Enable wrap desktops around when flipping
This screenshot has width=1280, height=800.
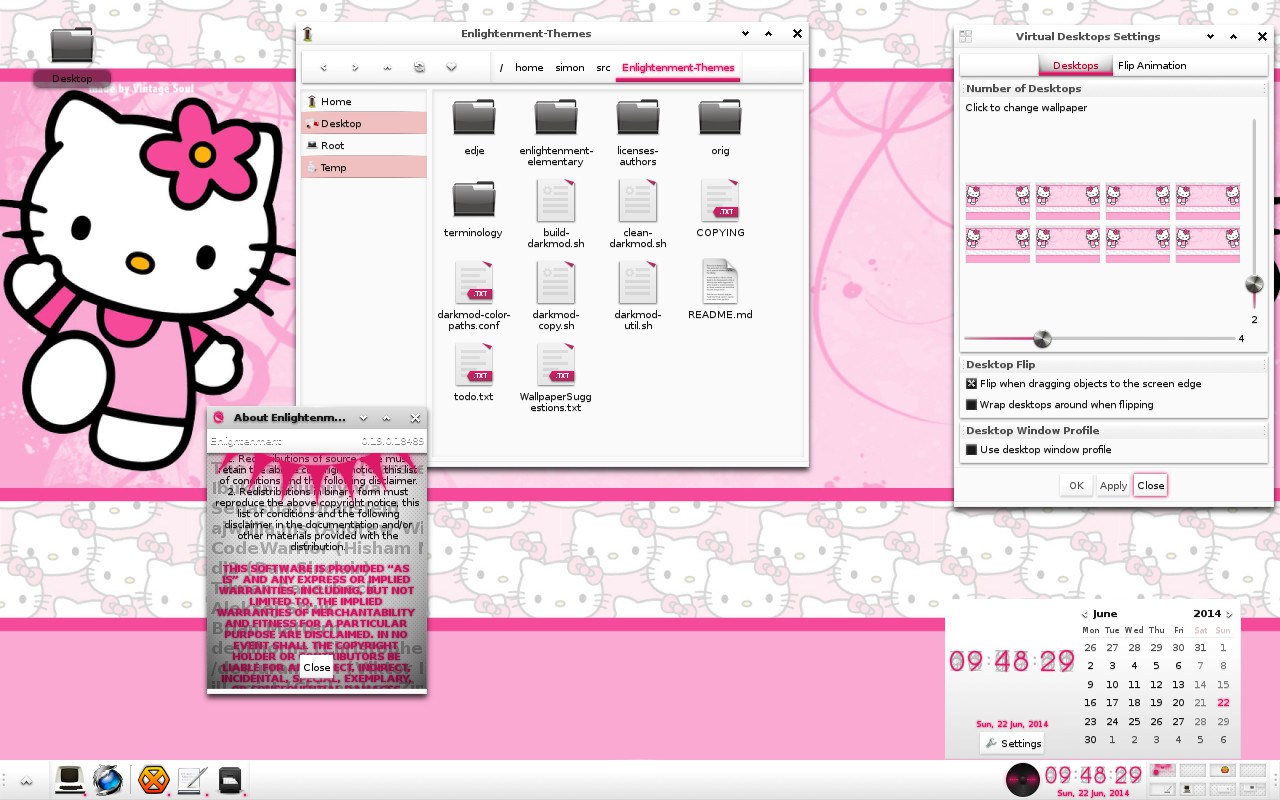[971, 405]
